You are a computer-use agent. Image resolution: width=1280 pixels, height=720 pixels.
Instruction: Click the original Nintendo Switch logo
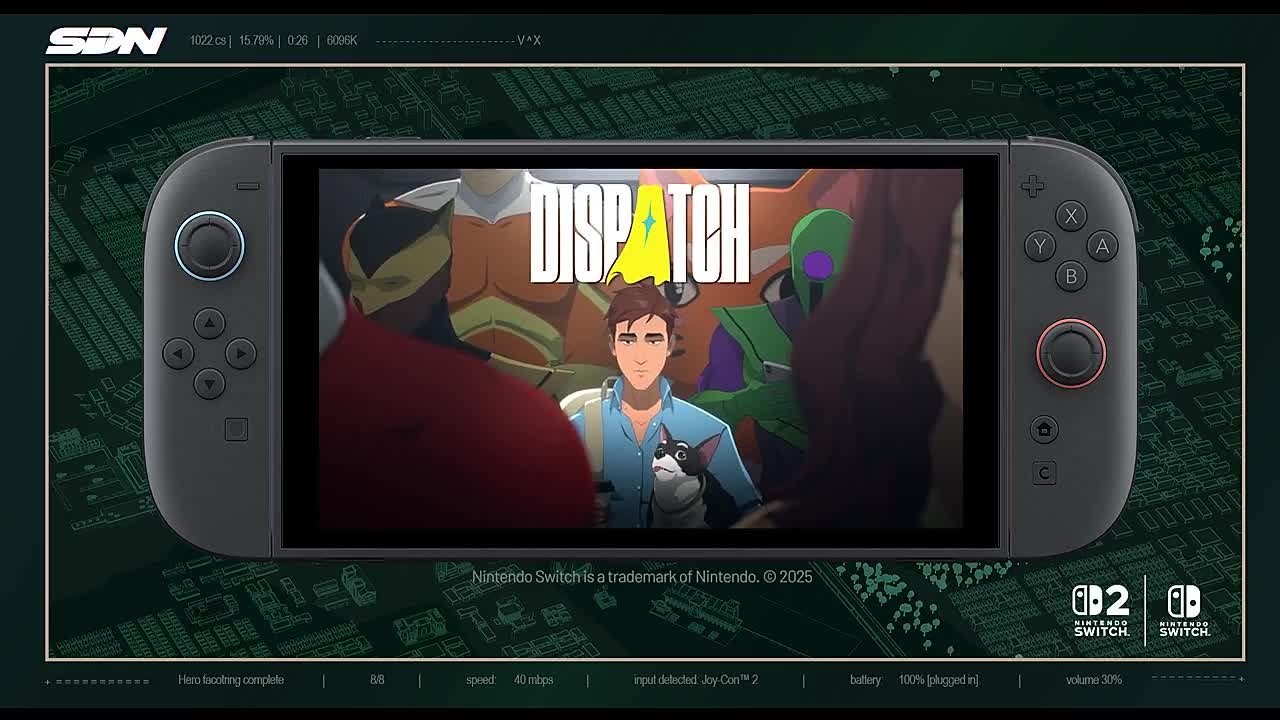tap(1184, 611)
